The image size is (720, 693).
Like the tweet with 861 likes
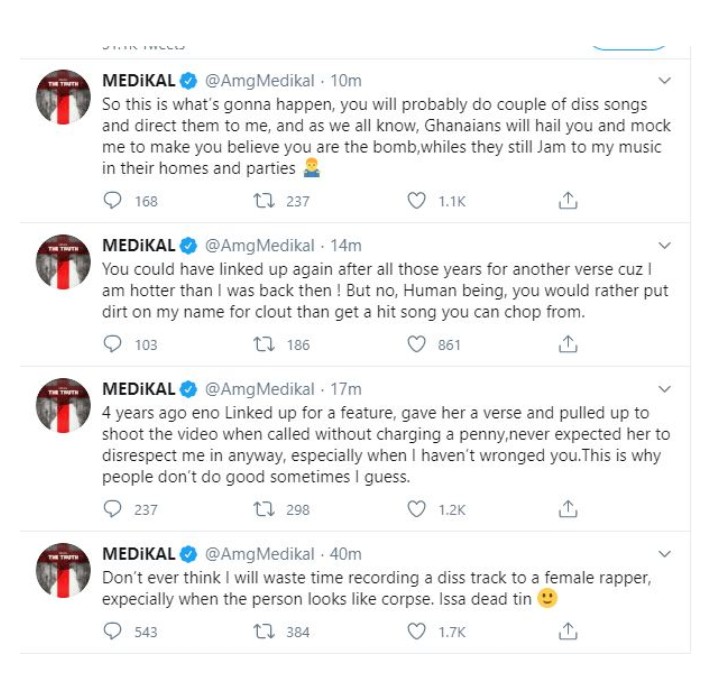(x=417, y=344)
